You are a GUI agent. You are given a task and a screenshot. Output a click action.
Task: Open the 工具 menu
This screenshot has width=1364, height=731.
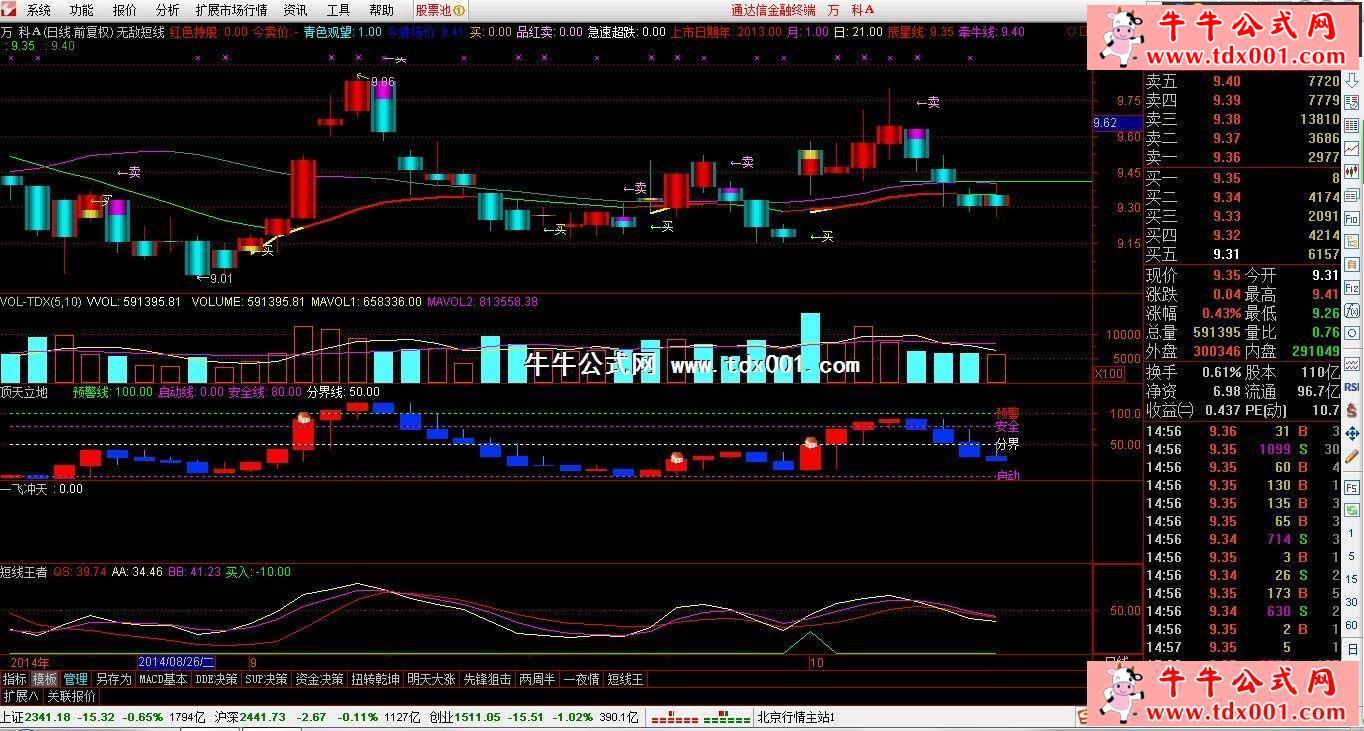(x=338, y=10)
